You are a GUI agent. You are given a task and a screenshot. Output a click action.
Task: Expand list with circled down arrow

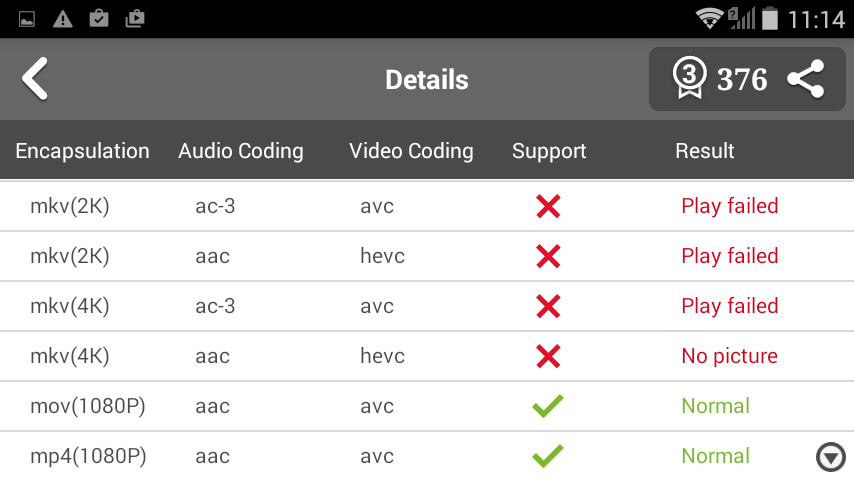click(831, 457)
